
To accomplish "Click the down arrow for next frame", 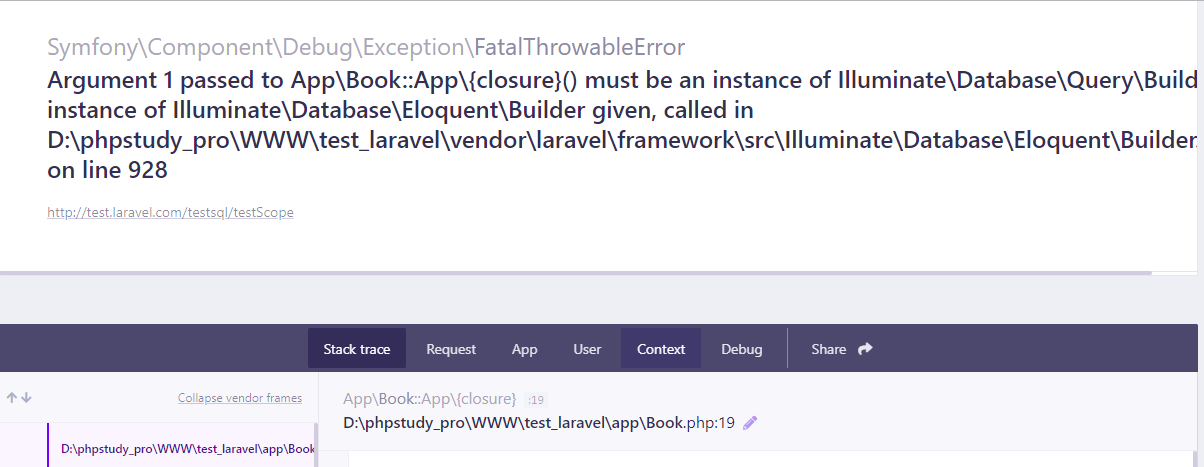I will 26,397.
